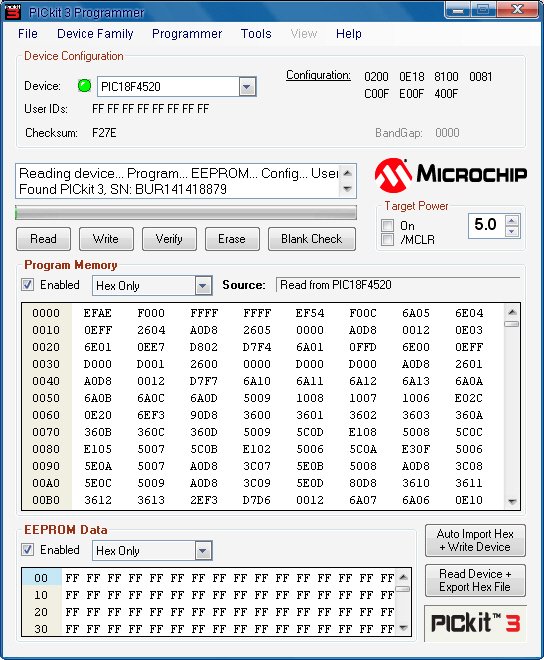544x660 pixels.
Task: Click the operation progress bar
Action: click(186, 213)
